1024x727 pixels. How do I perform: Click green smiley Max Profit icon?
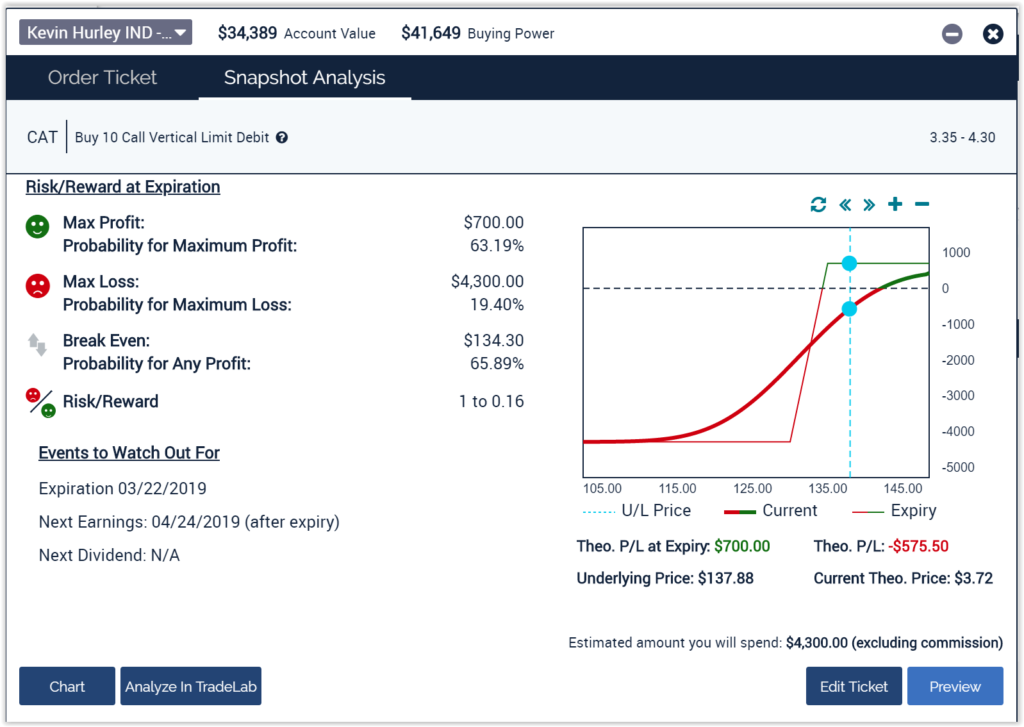[37, 227]
